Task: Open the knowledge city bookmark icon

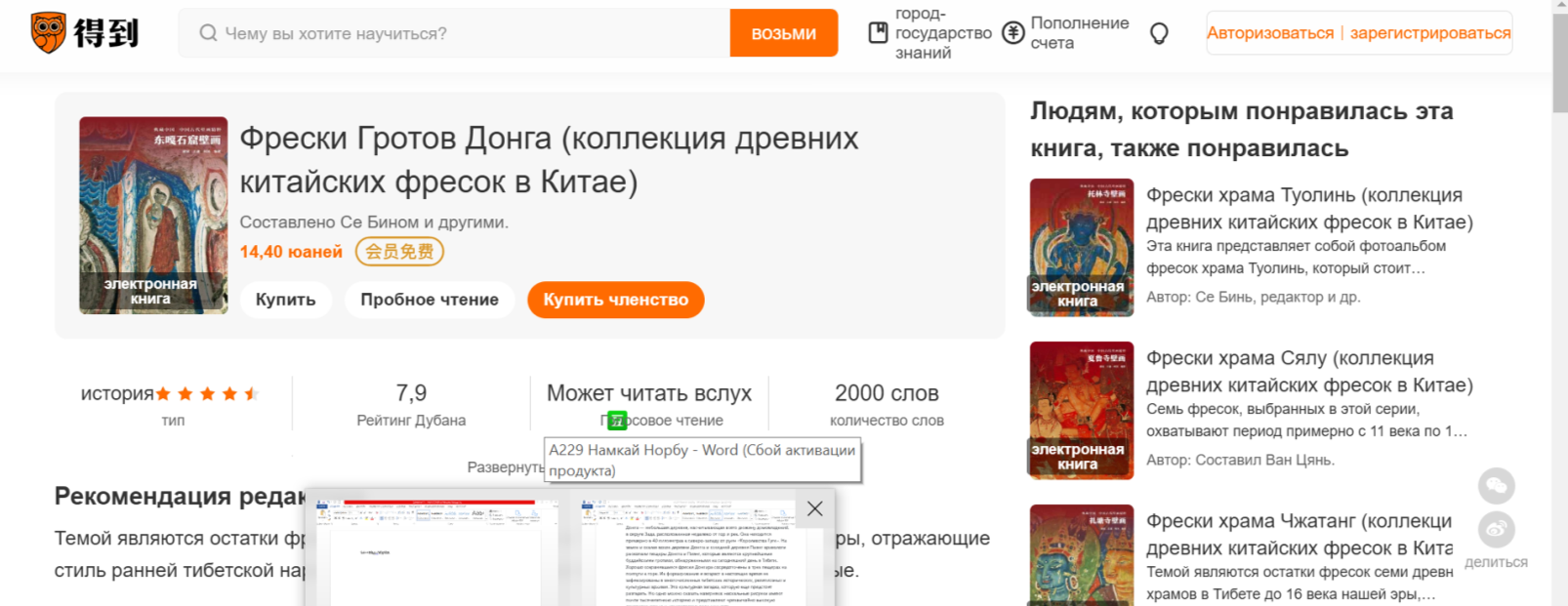Action: click(878, 33)
